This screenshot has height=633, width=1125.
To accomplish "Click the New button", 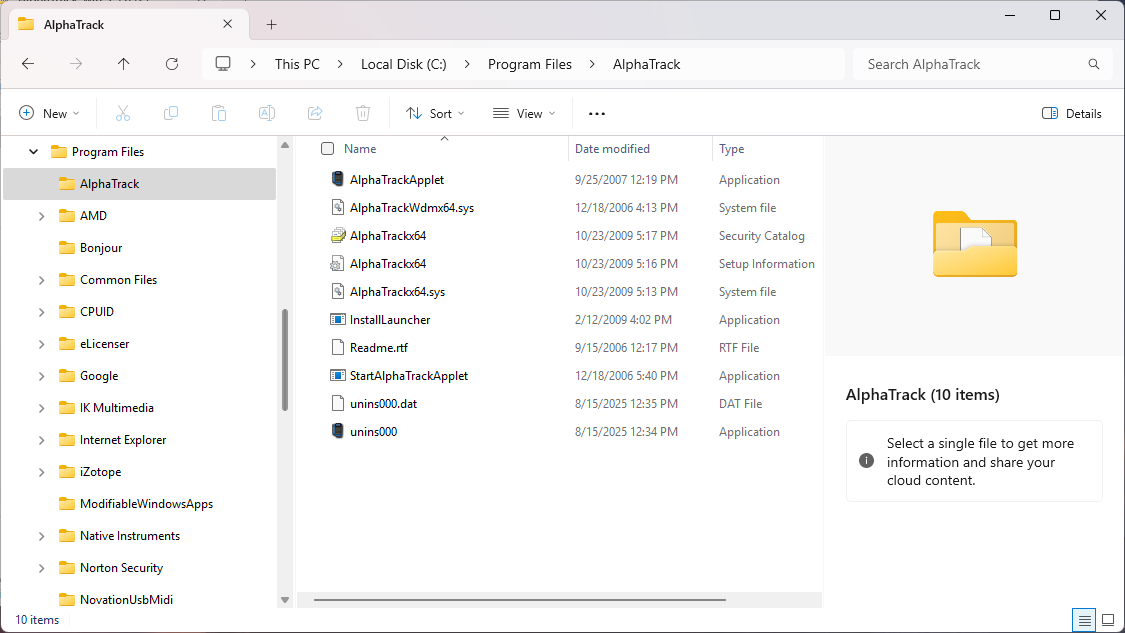I will (x=49, y=114).
